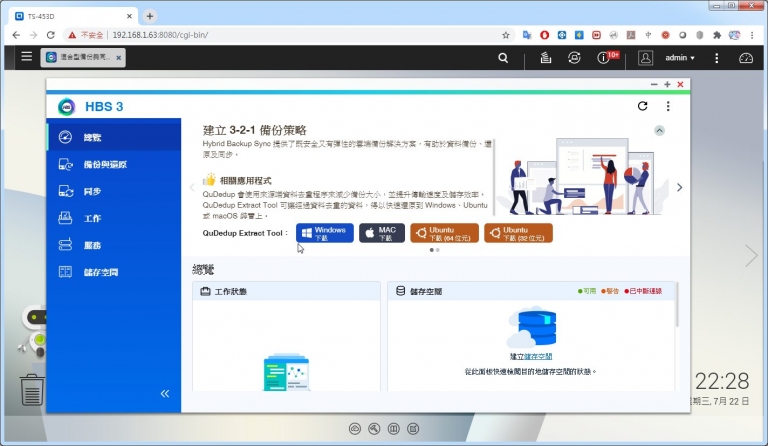This screenshot has height=446, width=768.
Task: Reload the browser page
Action: 50,35
